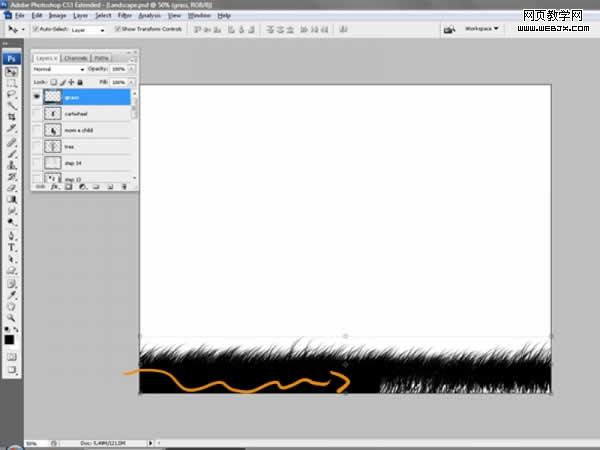Select the Hand tool

[11, 306]
